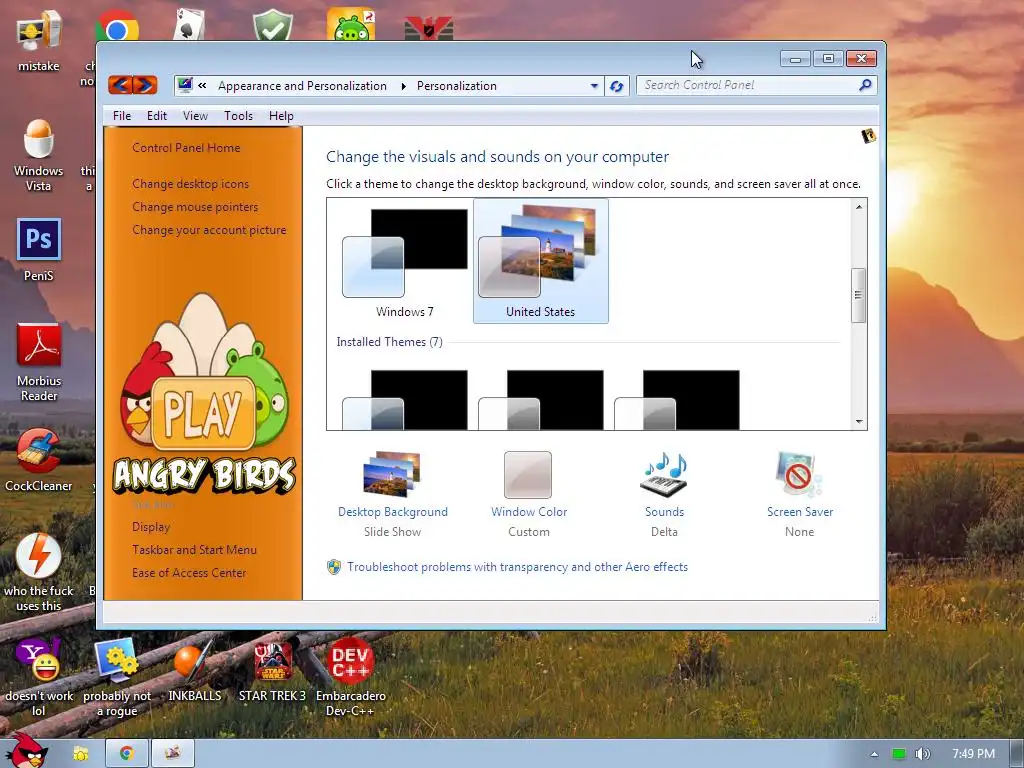Viewport: 1024px width, 768px height.
Task: Open Taskbar and Start Menu link
Action: [195, 550]
